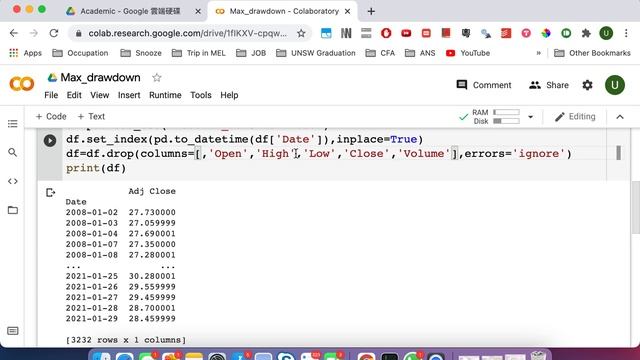Open Chrome three-dot menu
The height and width of the screenshot is (360, 640).
click(626, 33)
